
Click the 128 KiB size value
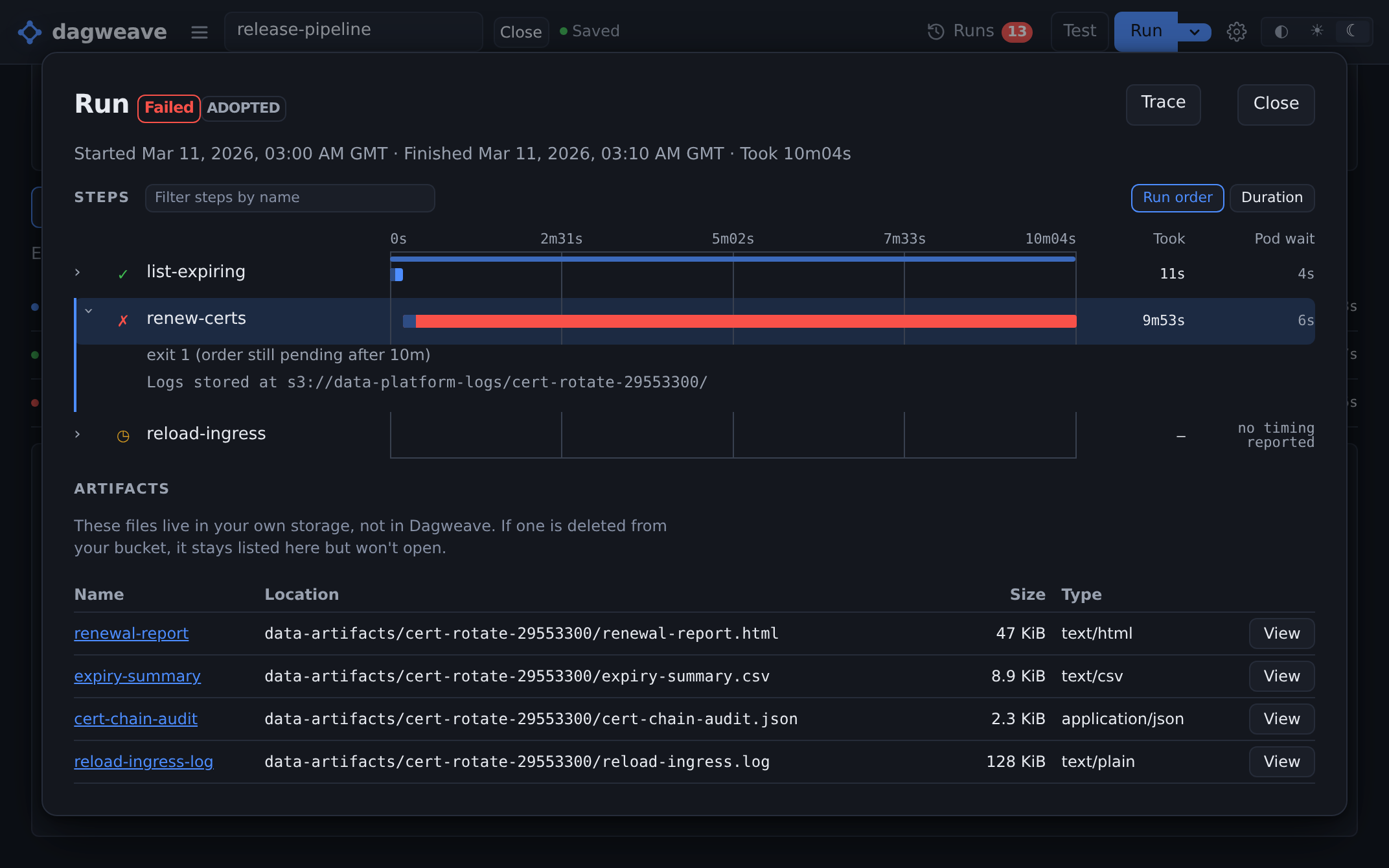[x=1015, y=762]
